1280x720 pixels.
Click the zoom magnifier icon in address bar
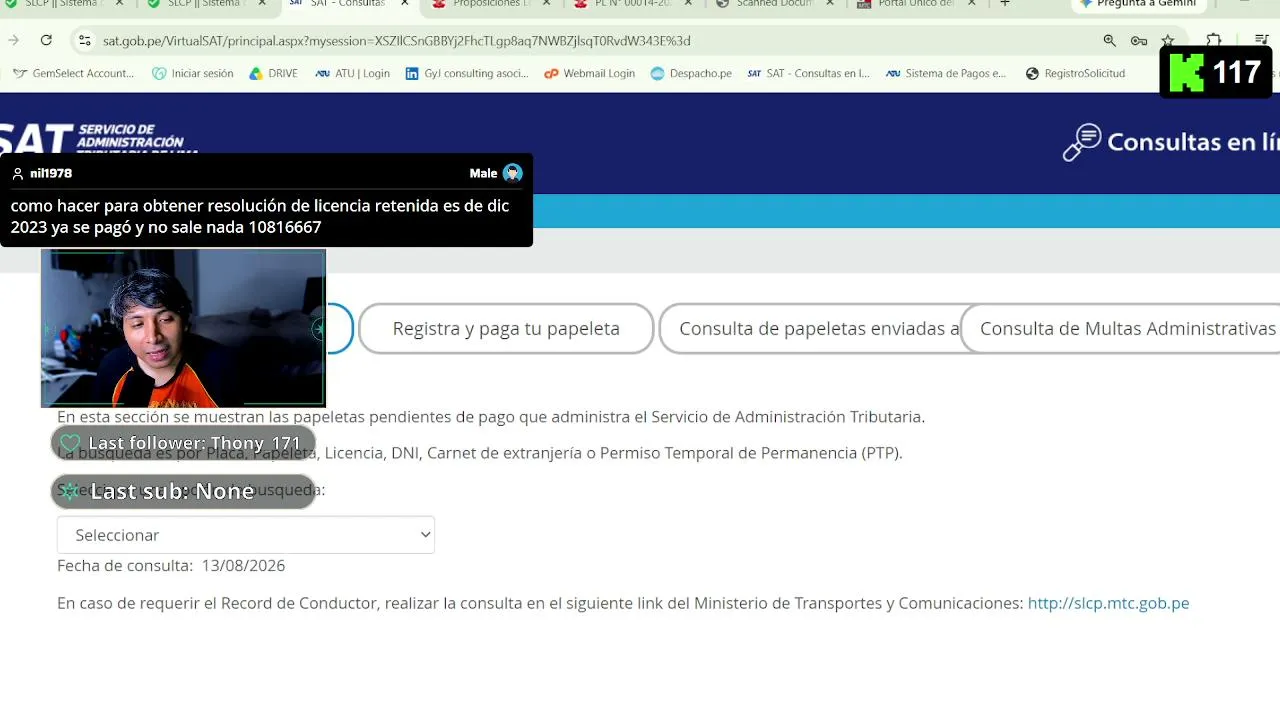pos(1109,40)
